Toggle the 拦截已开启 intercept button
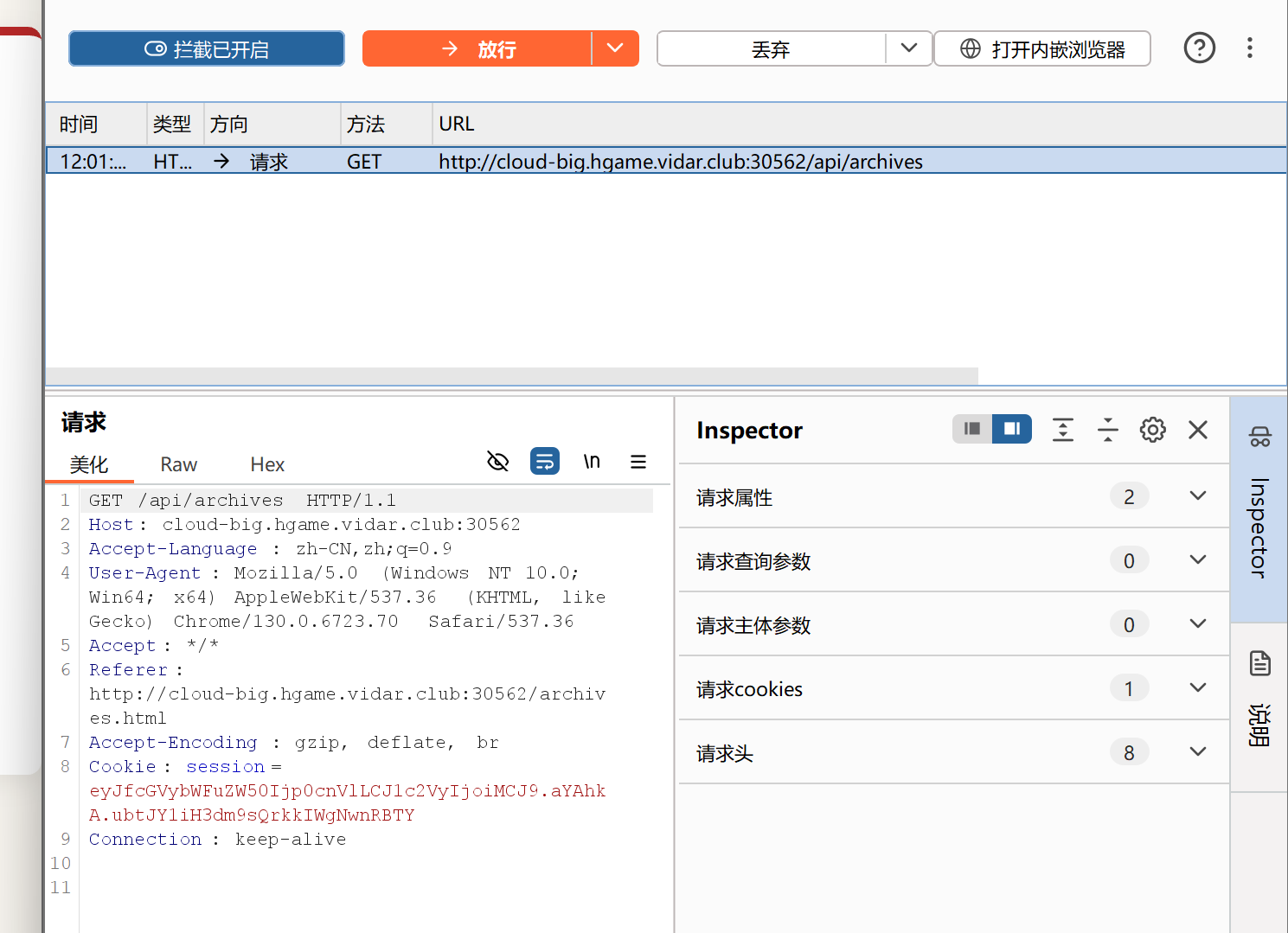The height and width of the screenshot is (933, 1288). point(207,49)
